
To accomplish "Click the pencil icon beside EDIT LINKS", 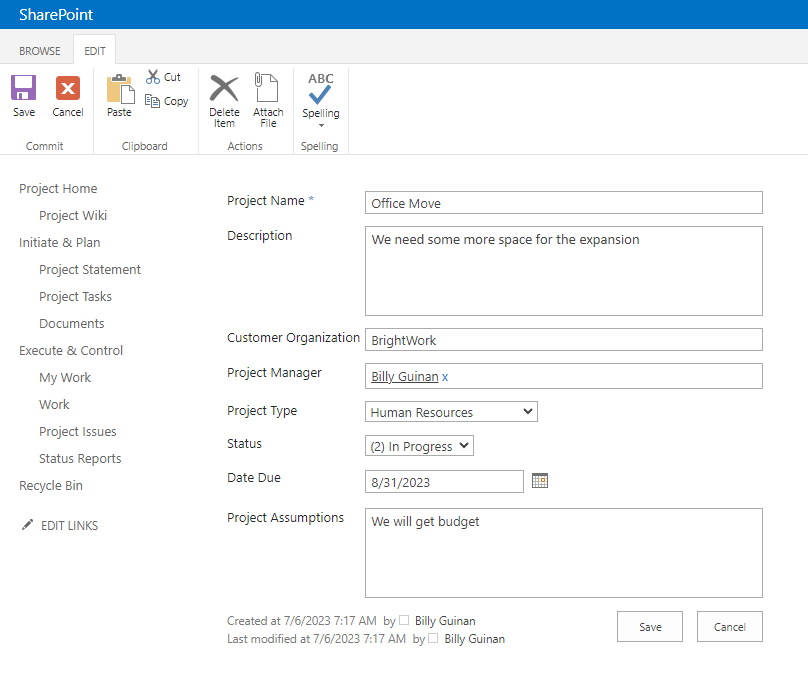I will [x=27, y=525].
